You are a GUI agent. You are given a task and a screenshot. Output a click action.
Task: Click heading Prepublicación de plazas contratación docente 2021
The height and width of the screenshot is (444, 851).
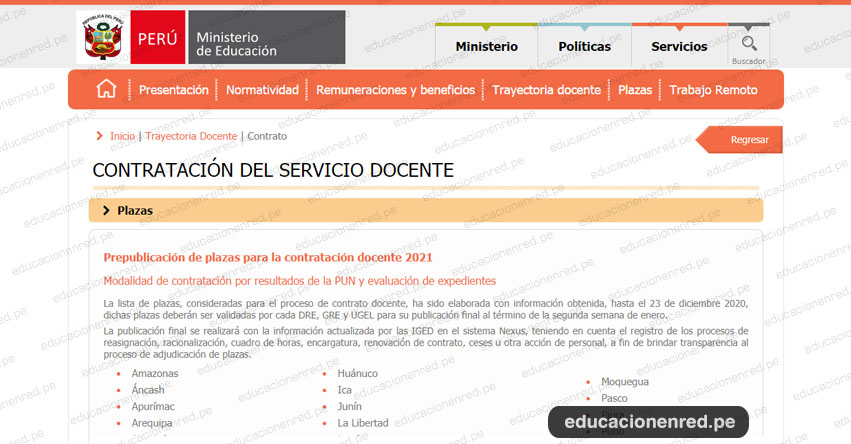click(268, 257)
